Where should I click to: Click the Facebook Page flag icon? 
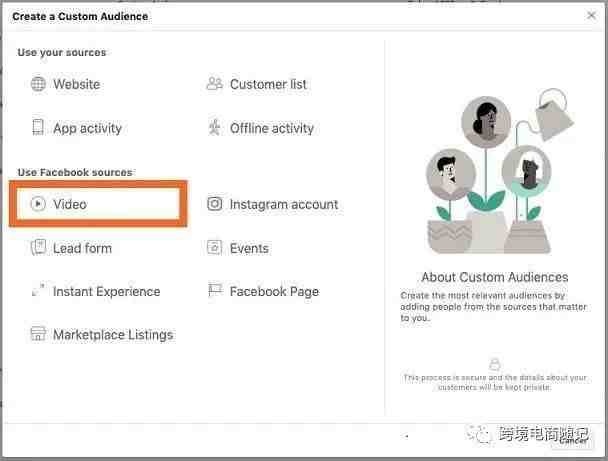pos(215,290)
